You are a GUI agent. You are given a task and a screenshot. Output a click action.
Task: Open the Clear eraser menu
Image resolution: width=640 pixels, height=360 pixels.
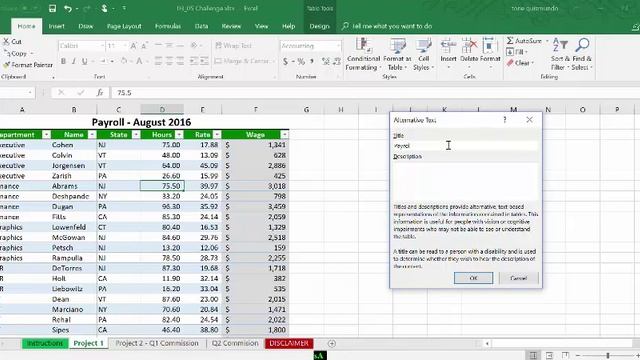click(520, 63)
